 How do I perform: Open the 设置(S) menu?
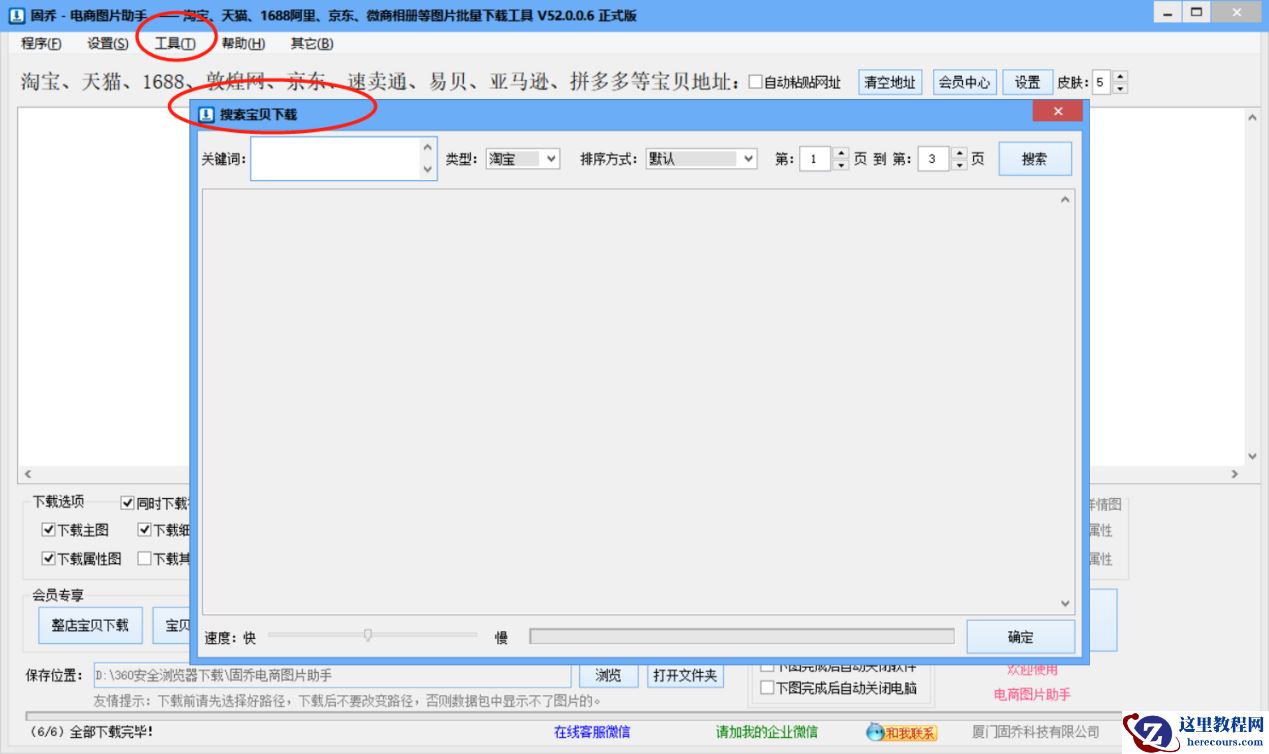[107, 43]
